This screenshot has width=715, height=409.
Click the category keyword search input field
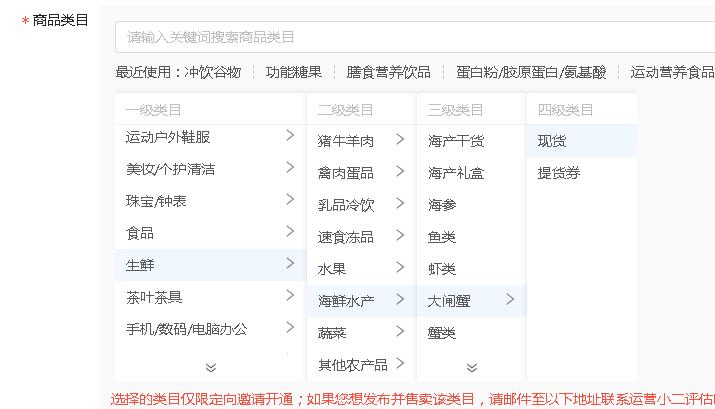click(415, 37)
